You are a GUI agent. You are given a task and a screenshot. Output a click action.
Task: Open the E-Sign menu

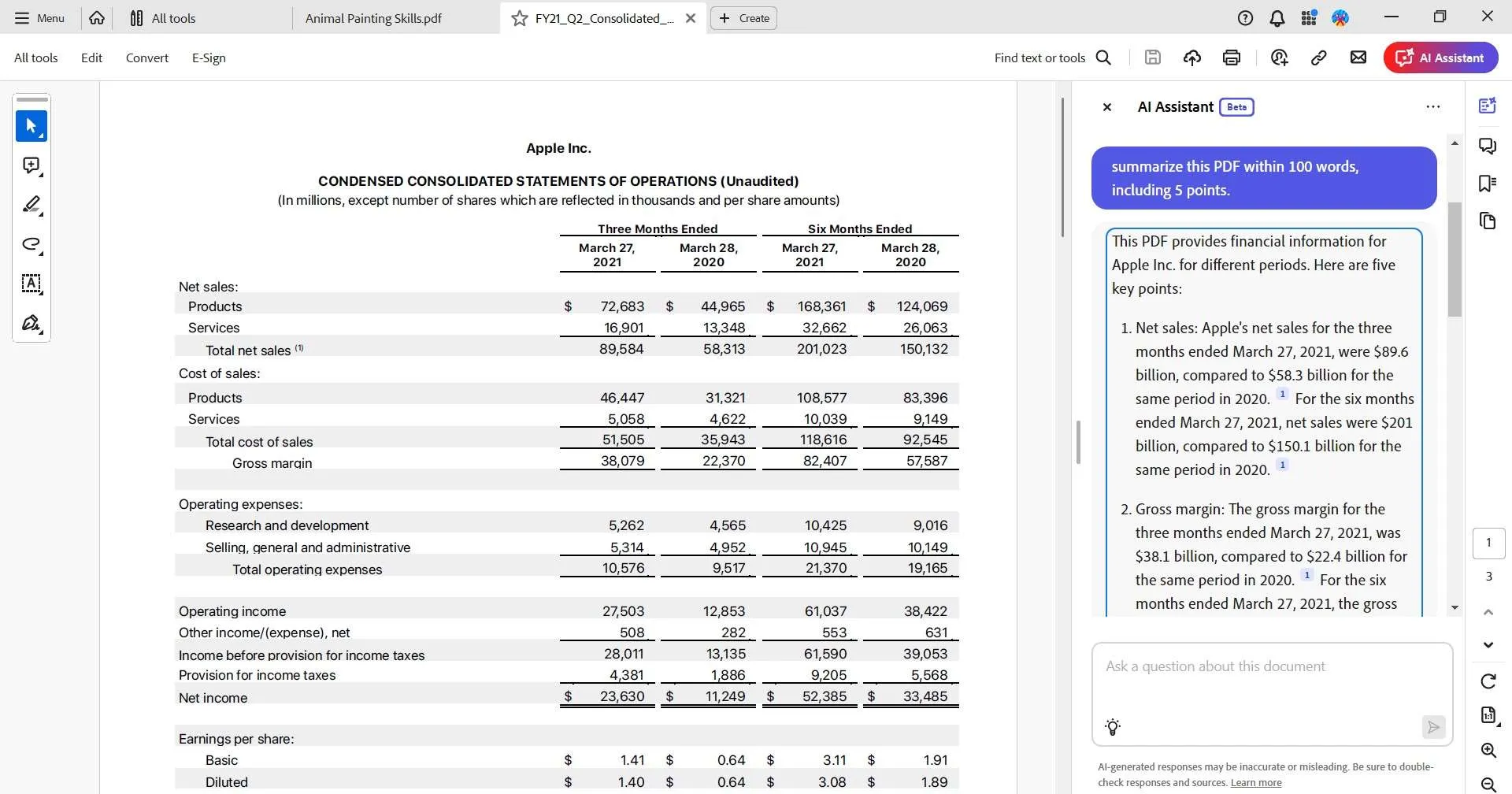[209, 58]
